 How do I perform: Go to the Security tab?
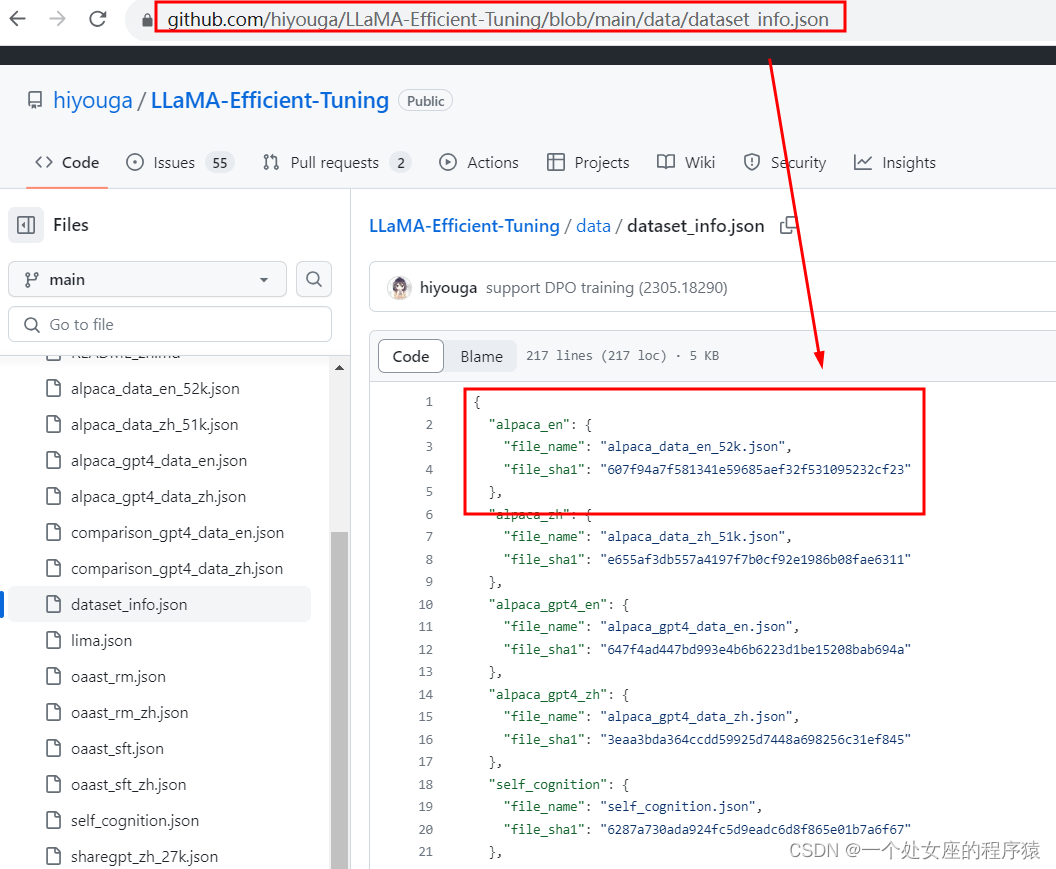pyautogui.click(x=785, y=162)
